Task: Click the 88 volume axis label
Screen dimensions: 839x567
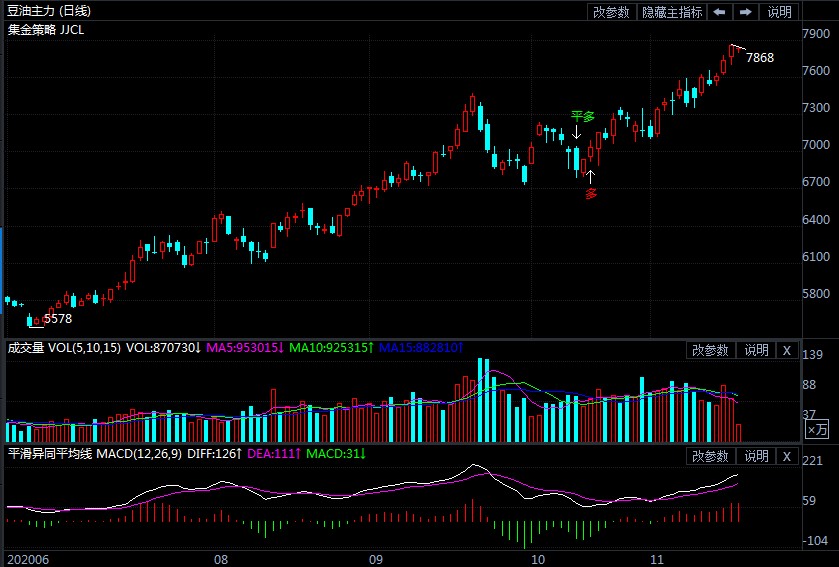Action: (x=809, y=385)
